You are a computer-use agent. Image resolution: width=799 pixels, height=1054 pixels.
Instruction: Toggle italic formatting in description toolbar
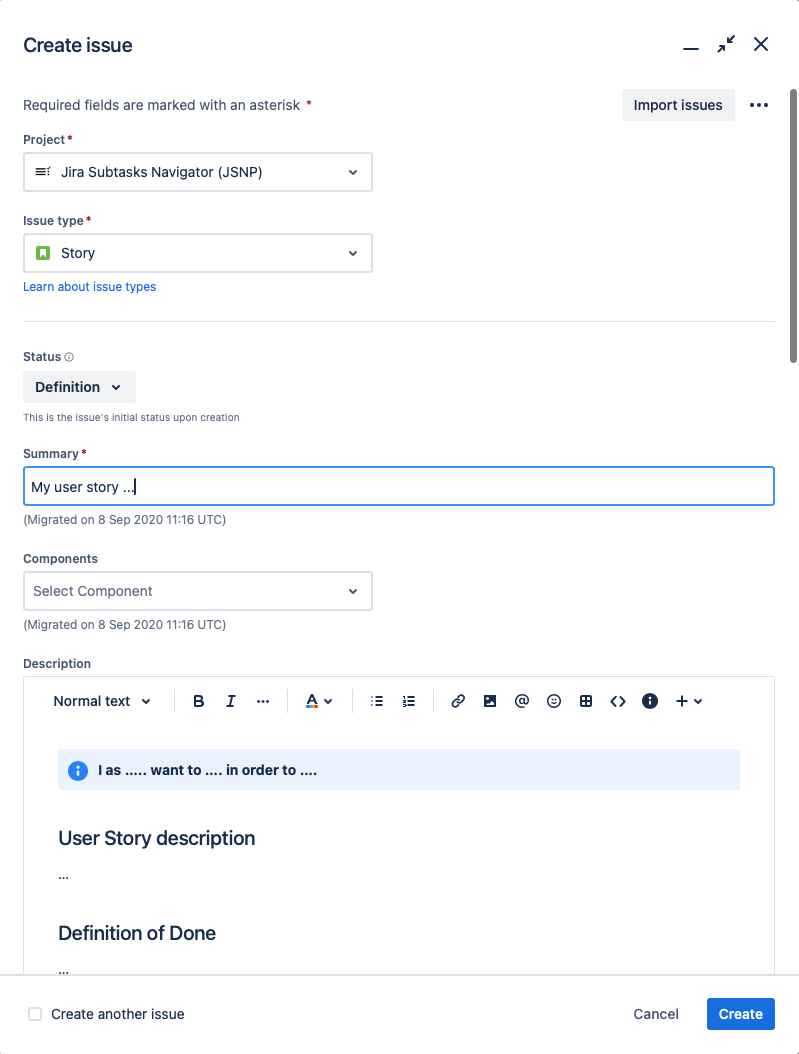click(x=230, y=701)
